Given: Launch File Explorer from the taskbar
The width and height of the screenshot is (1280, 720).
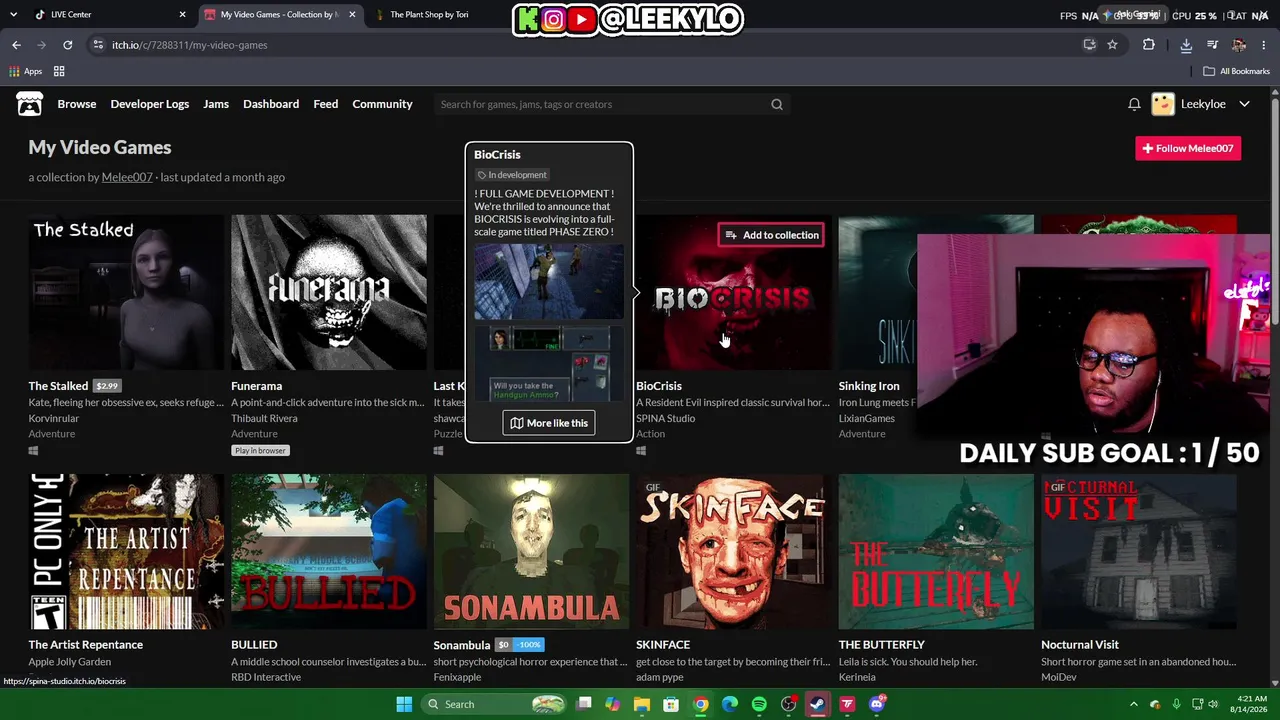Looking at the screenshot, I should coord(642,704).
